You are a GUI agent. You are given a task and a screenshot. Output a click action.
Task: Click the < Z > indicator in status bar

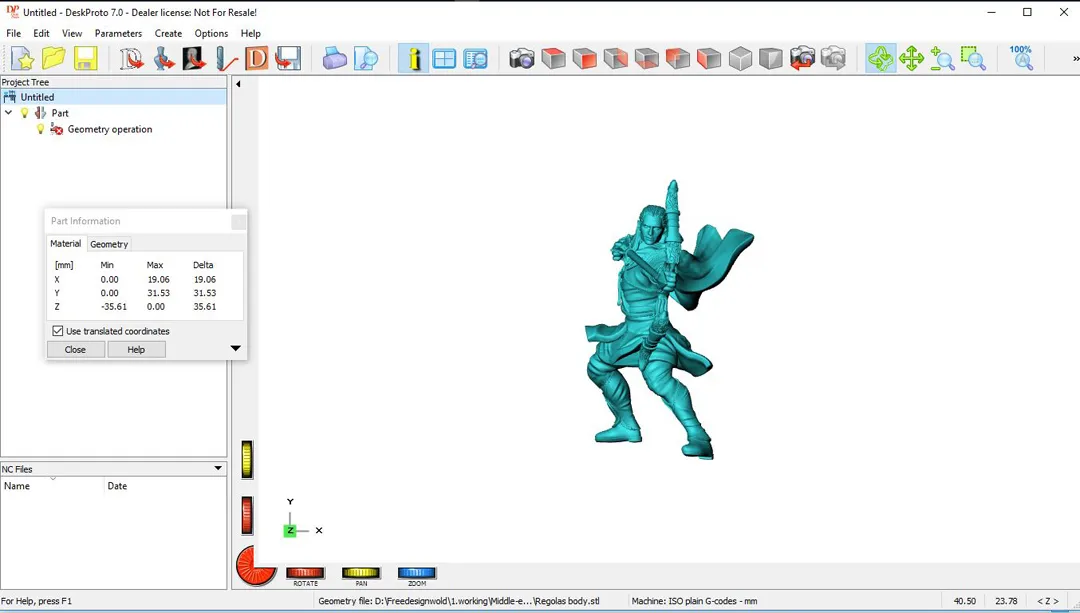1048,601
